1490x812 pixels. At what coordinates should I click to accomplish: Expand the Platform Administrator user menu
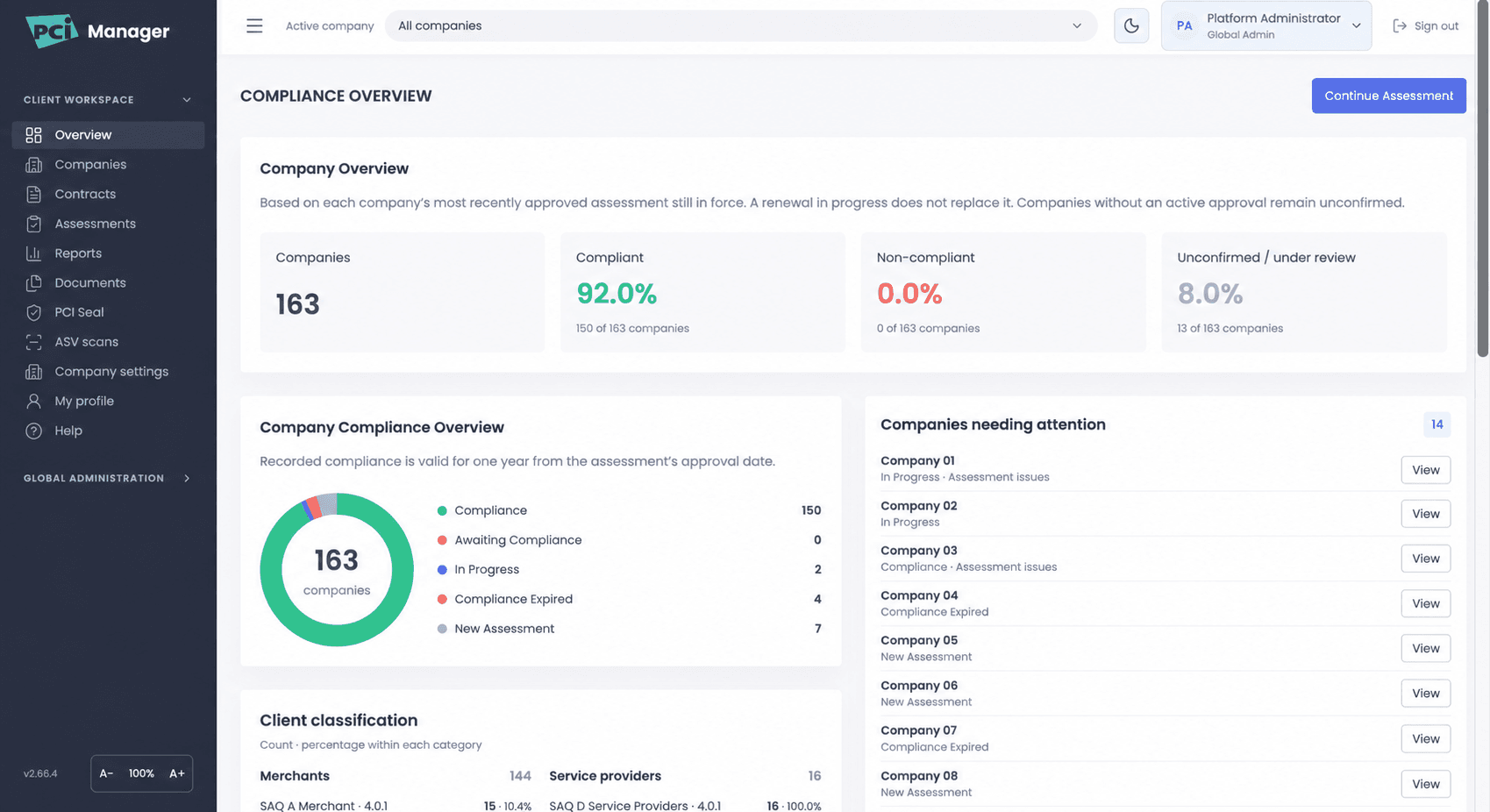click(x=1266, y=25)
